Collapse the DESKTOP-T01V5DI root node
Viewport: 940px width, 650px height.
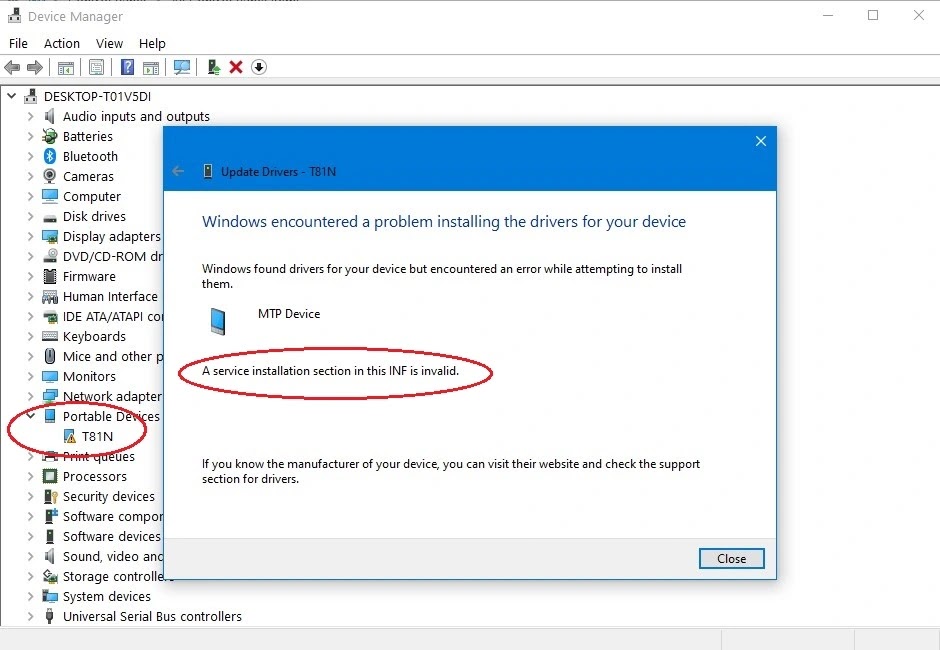tap(11, 96)
